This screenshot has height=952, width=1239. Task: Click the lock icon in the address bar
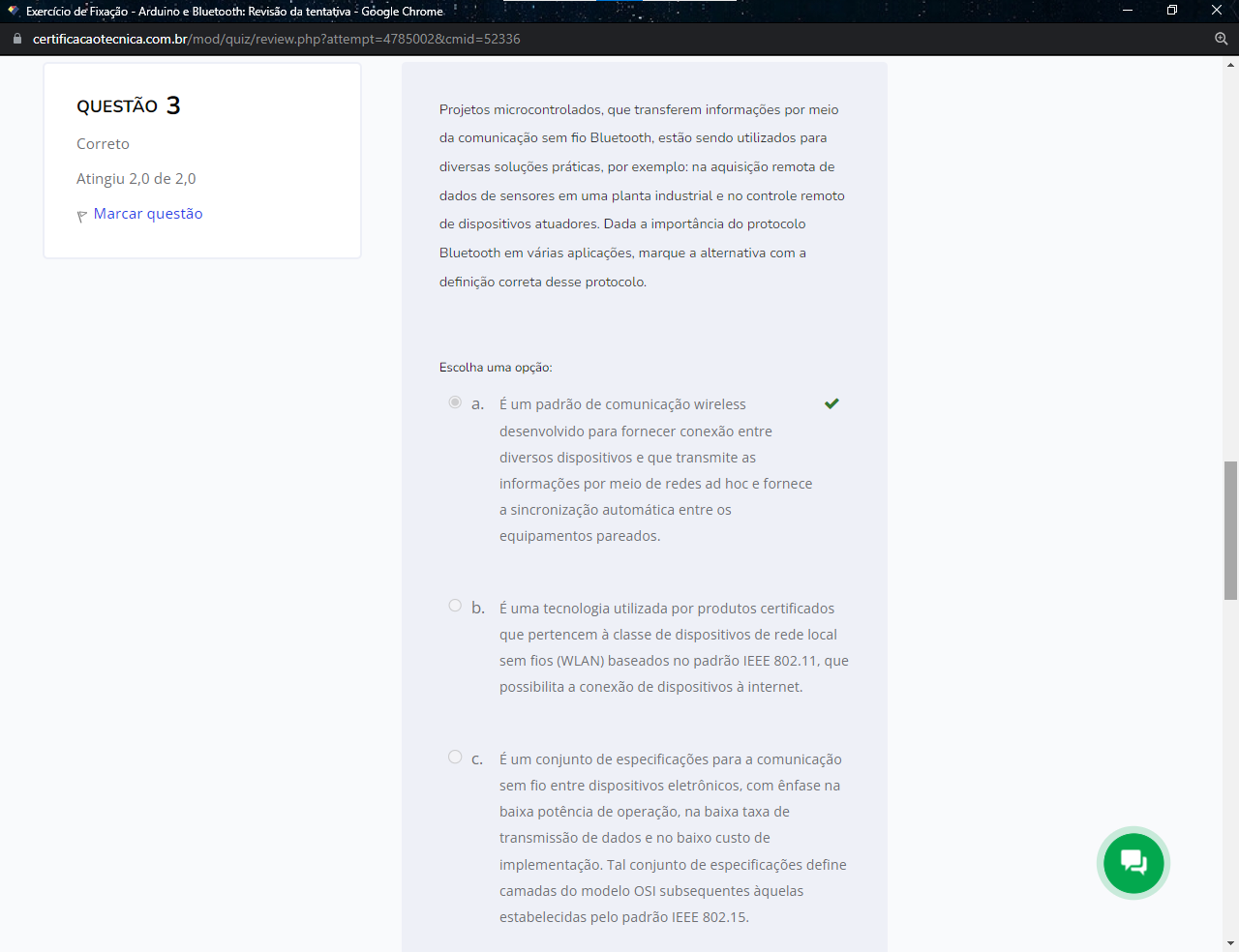pos(16,39)
